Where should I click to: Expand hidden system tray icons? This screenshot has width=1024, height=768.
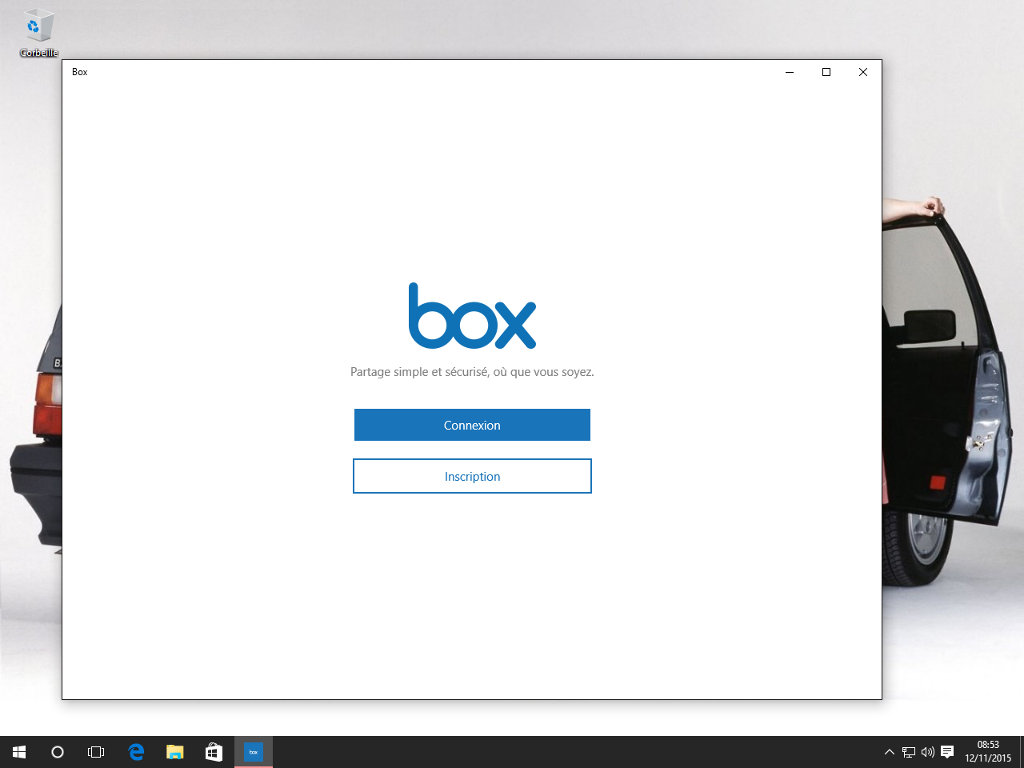pyautogui.click(x=890, y=752)
